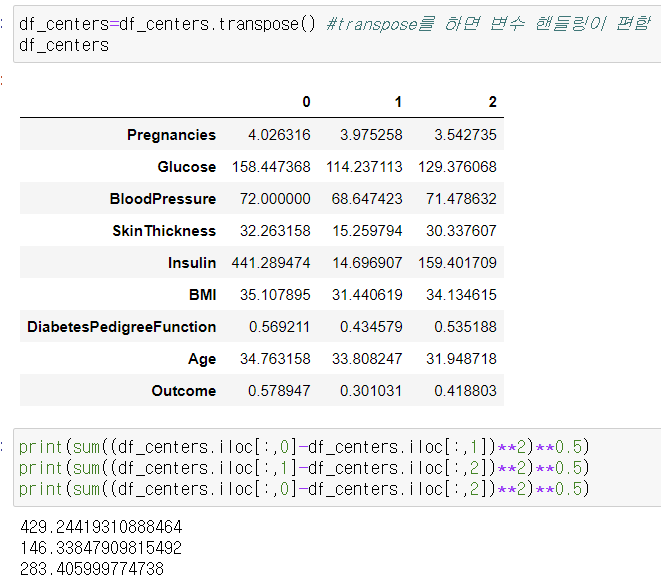Viewport: 661px width, 582px height.
Task: Click the DiabetesPedigreeFunction row label
Action: (x=121, y=327)
